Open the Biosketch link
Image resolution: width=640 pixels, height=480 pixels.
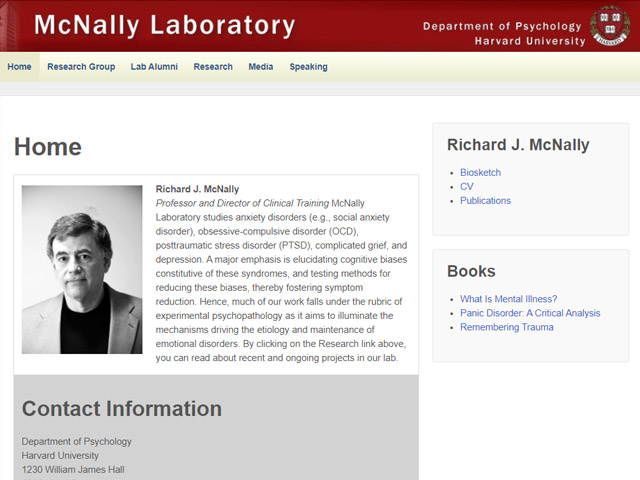480,173
